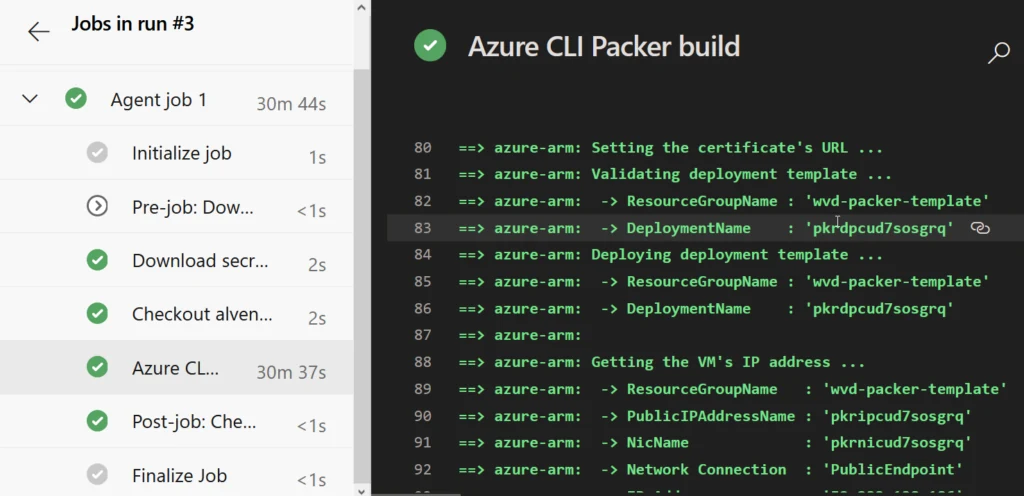Click the grey status icon for Initialize job
Image resolution: width=1024 pixels, height=496 pixels.
97,153
